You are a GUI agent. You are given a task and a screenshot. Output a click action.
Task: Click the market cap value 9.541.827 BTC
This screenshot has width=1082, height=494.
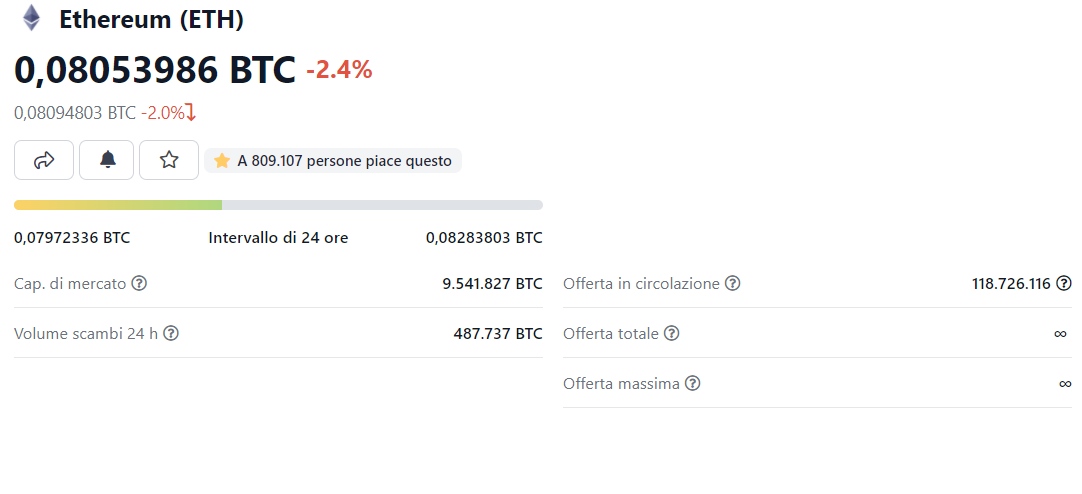pos(493,284)
